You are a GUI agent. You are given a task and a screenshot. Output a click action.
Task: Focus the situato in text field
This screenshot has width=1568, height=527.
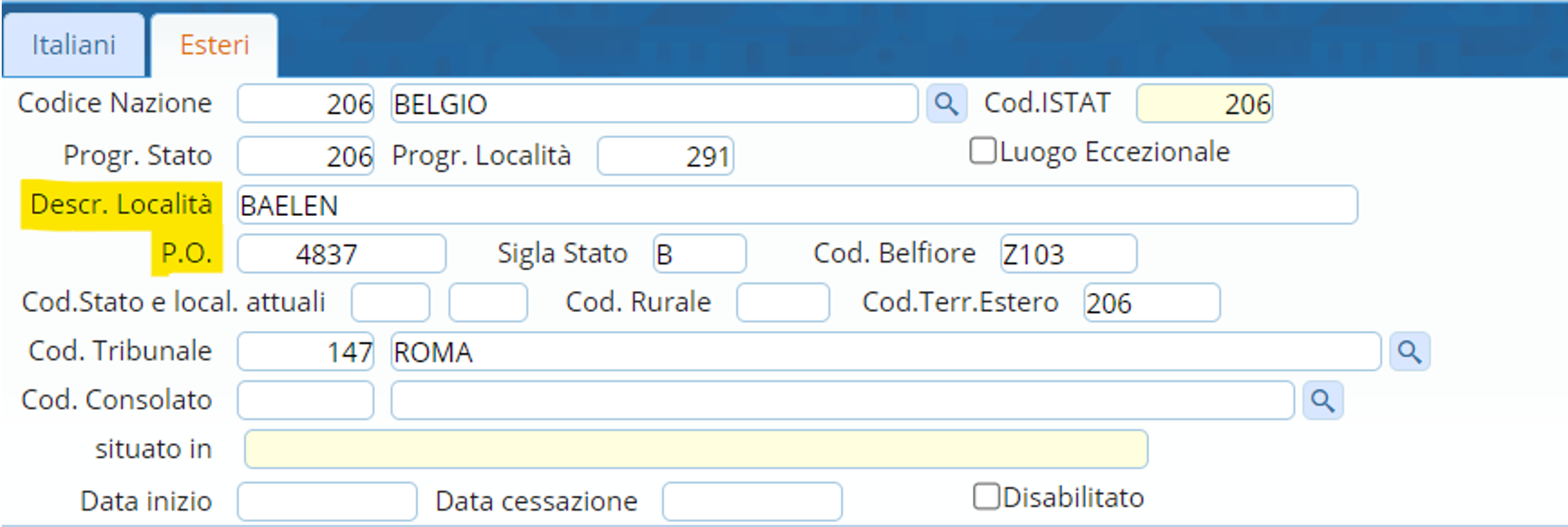(x=695, y=449)
